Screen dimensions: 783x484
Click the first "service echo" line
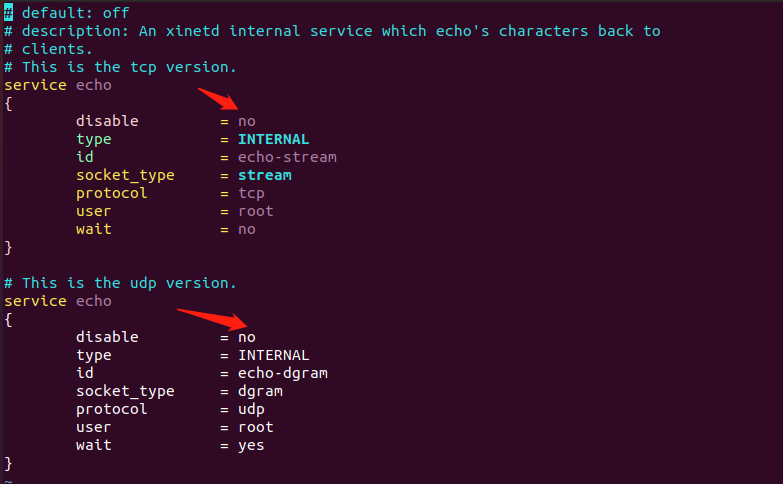58,85
